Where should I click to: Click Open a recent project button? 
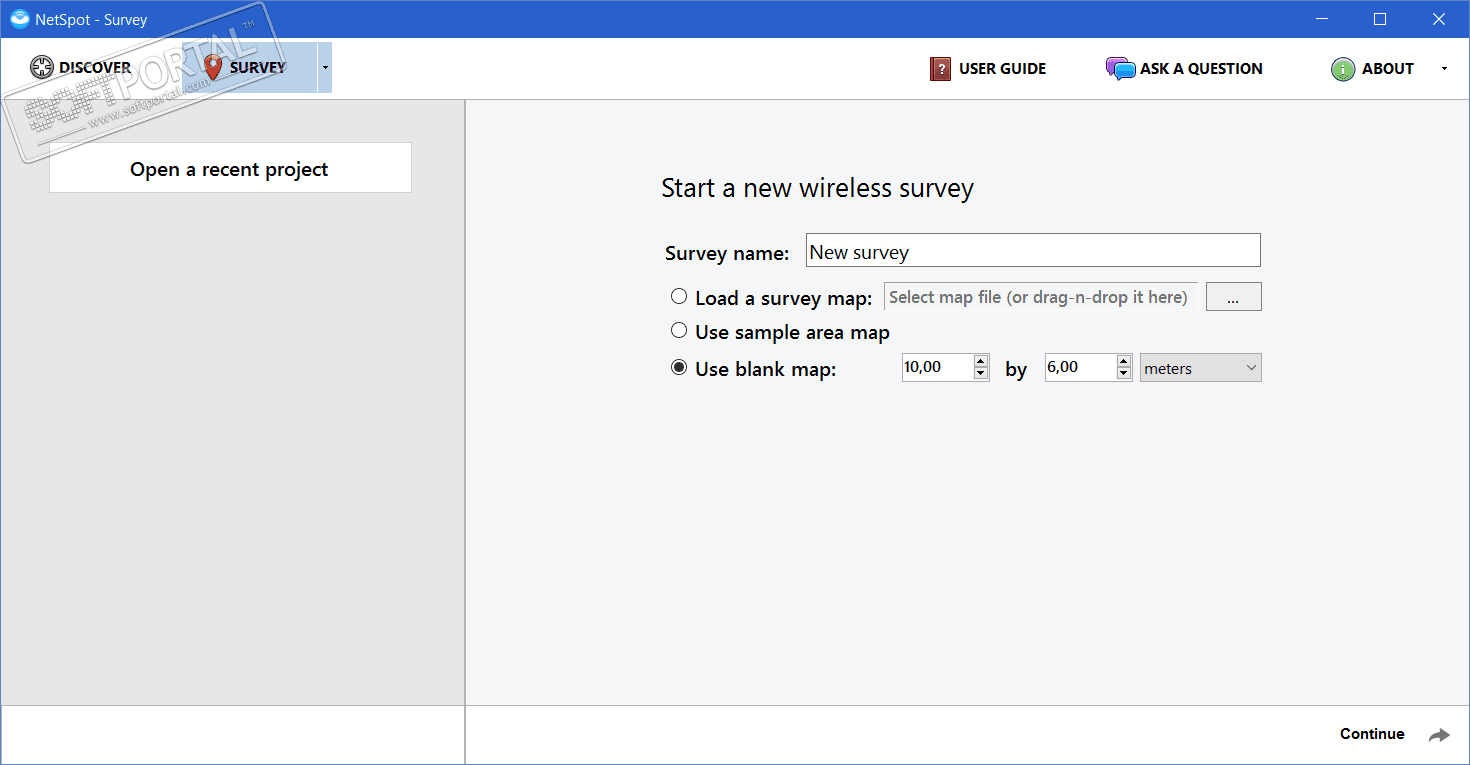tap(230, 168)
